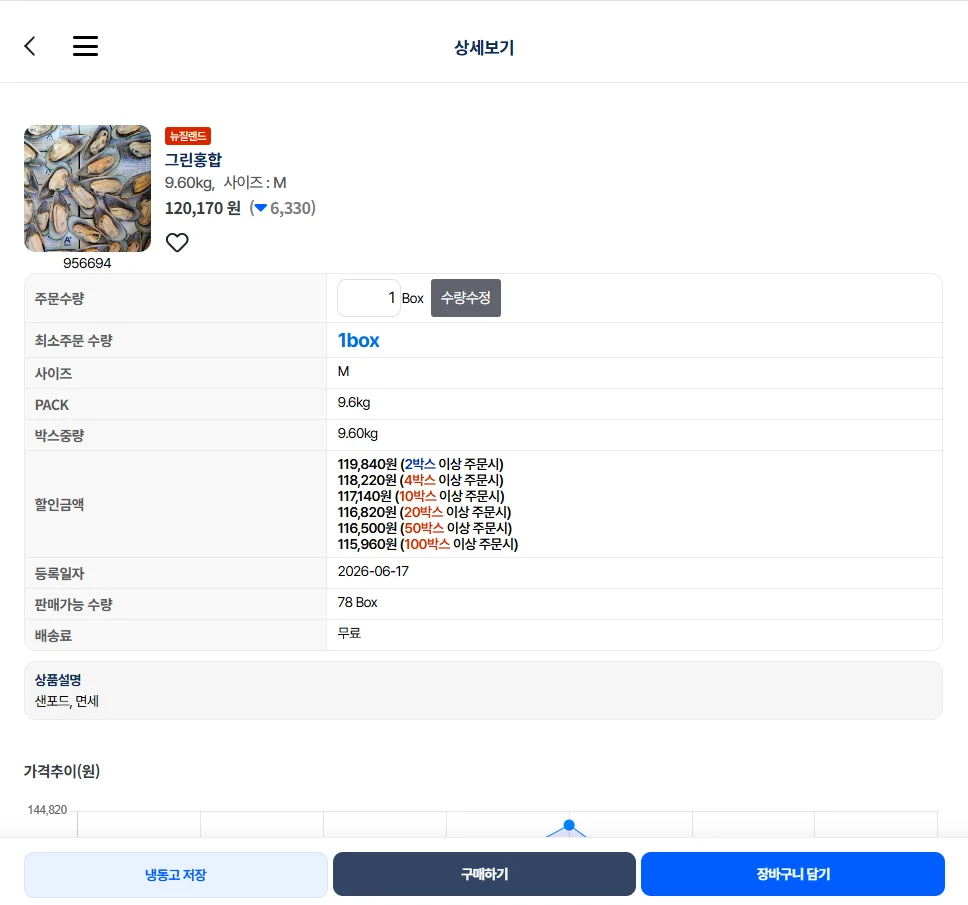Click the 할인금액 row label

59,504
